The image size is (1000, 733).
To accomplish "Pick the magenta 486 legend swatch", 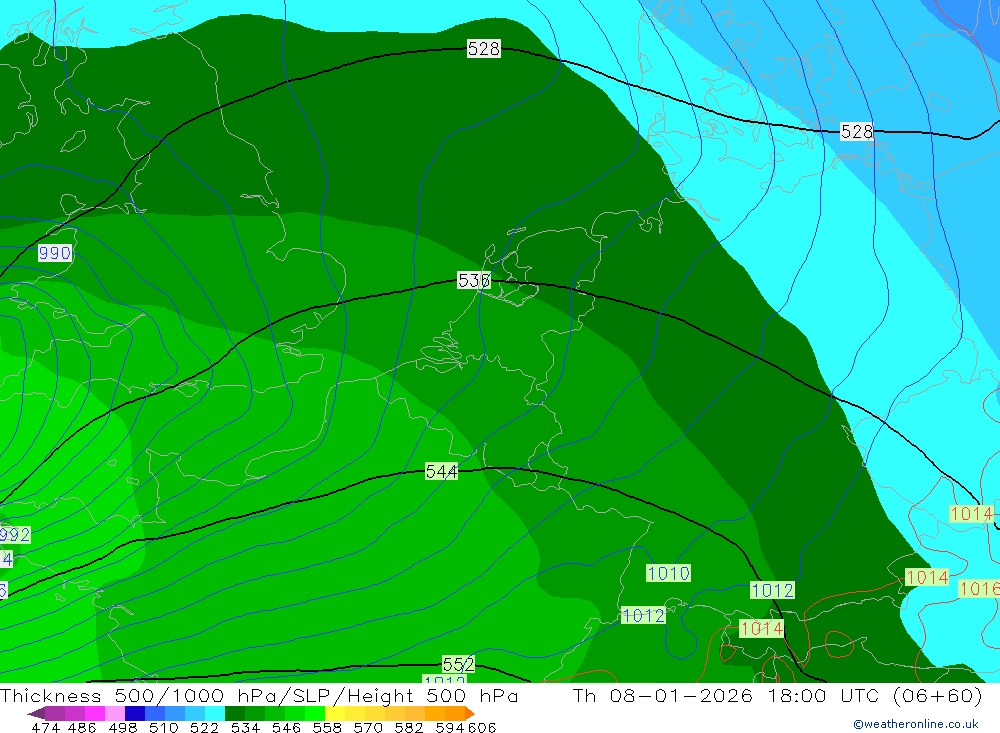I will click(90, 714).
